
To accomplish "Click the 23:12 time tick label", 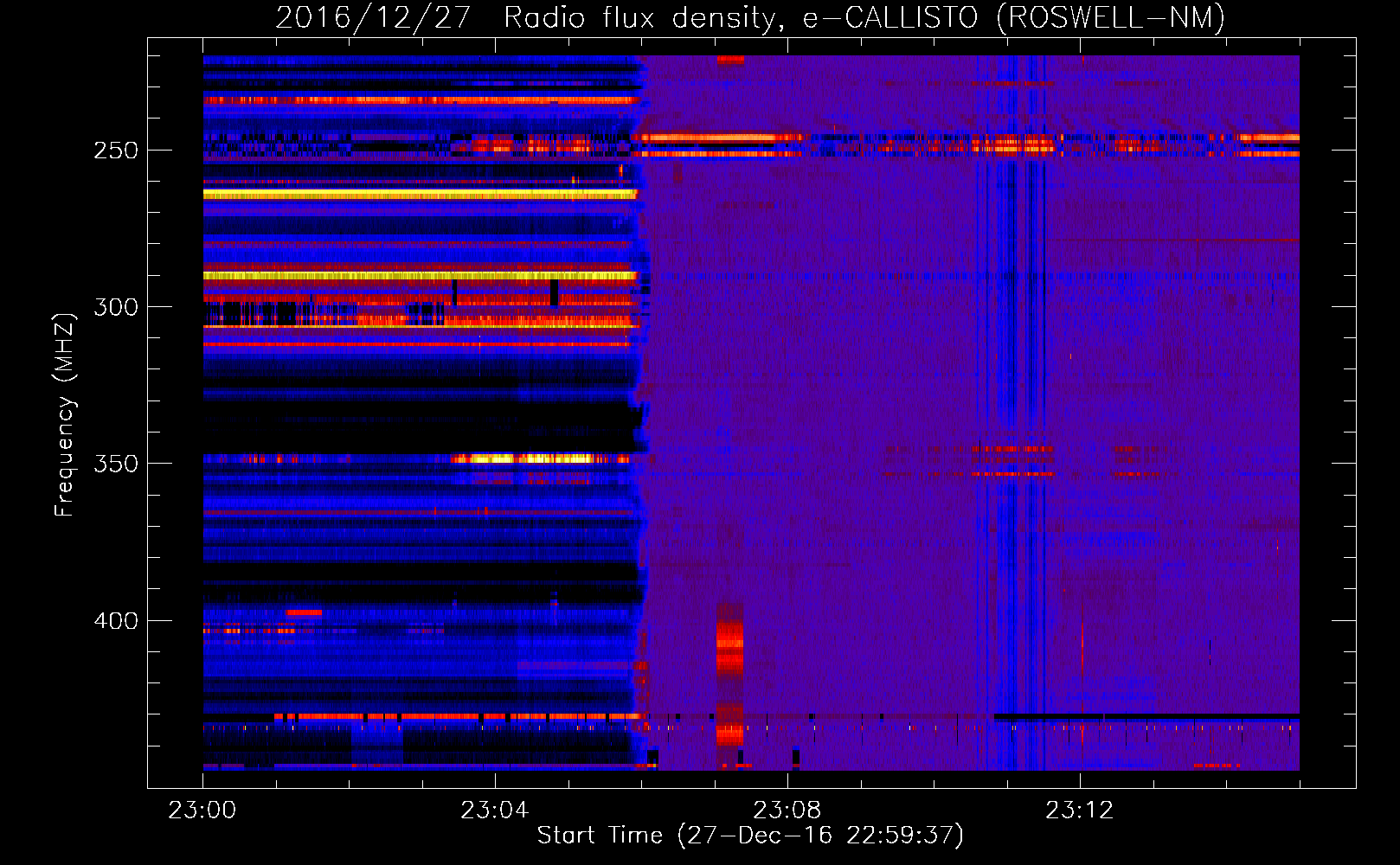I will point(1080,811).
